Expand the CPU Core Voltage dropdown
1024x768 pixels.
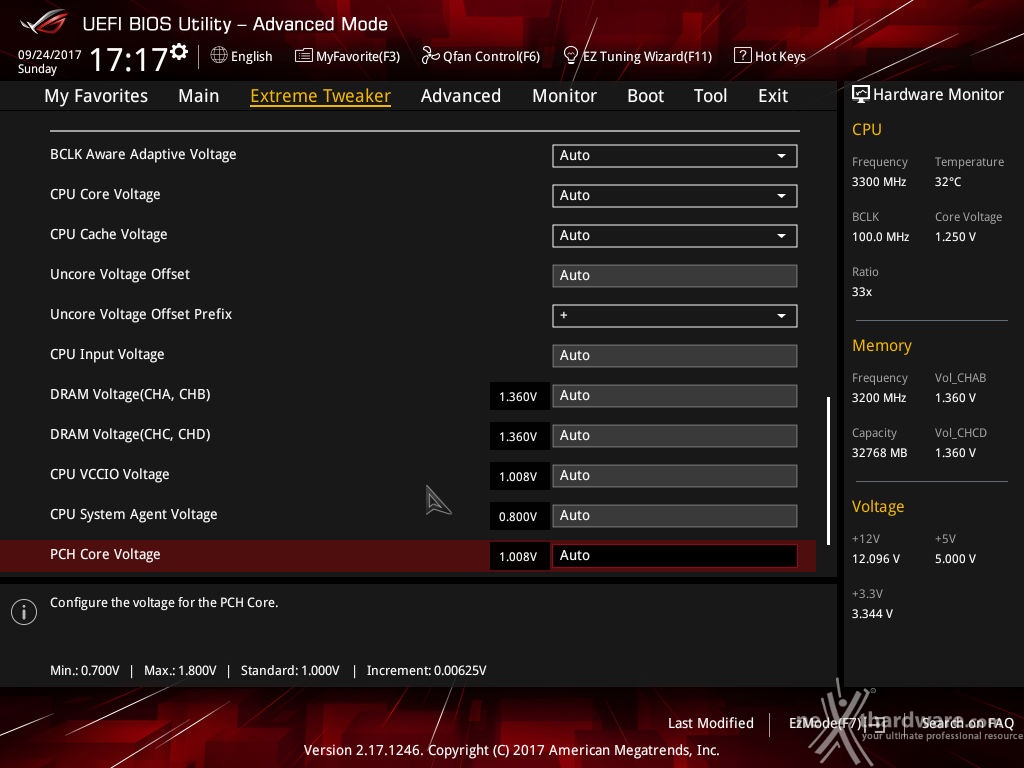tap(675, 196)
